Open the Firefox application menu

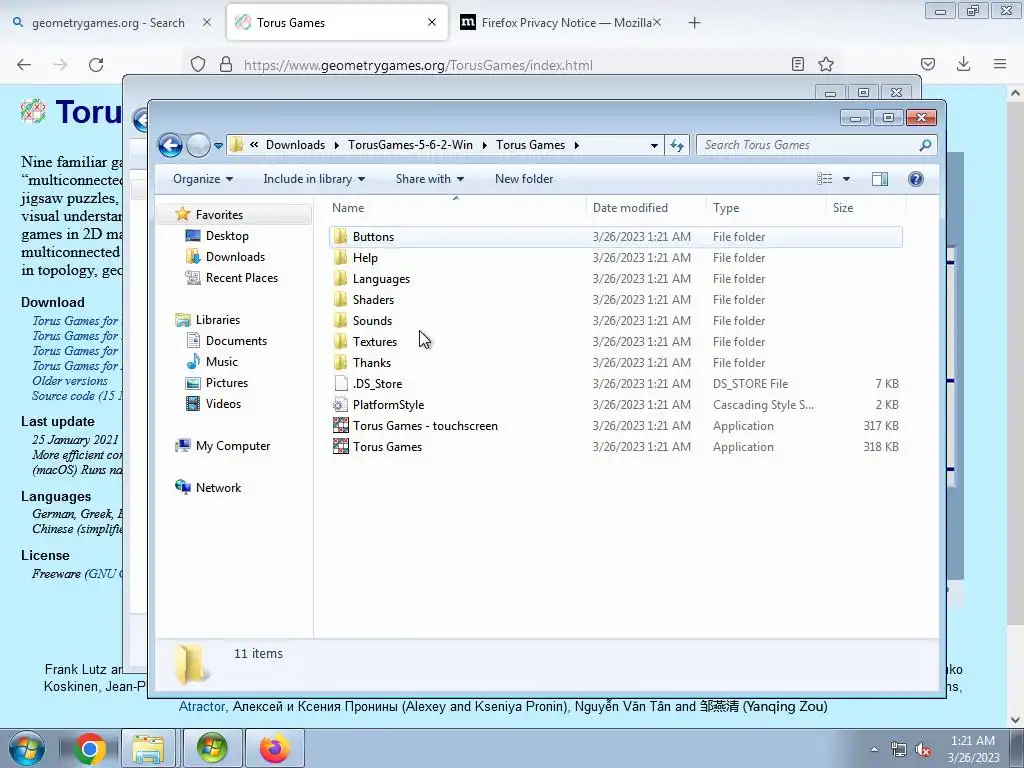click(x=1000, y=64)
